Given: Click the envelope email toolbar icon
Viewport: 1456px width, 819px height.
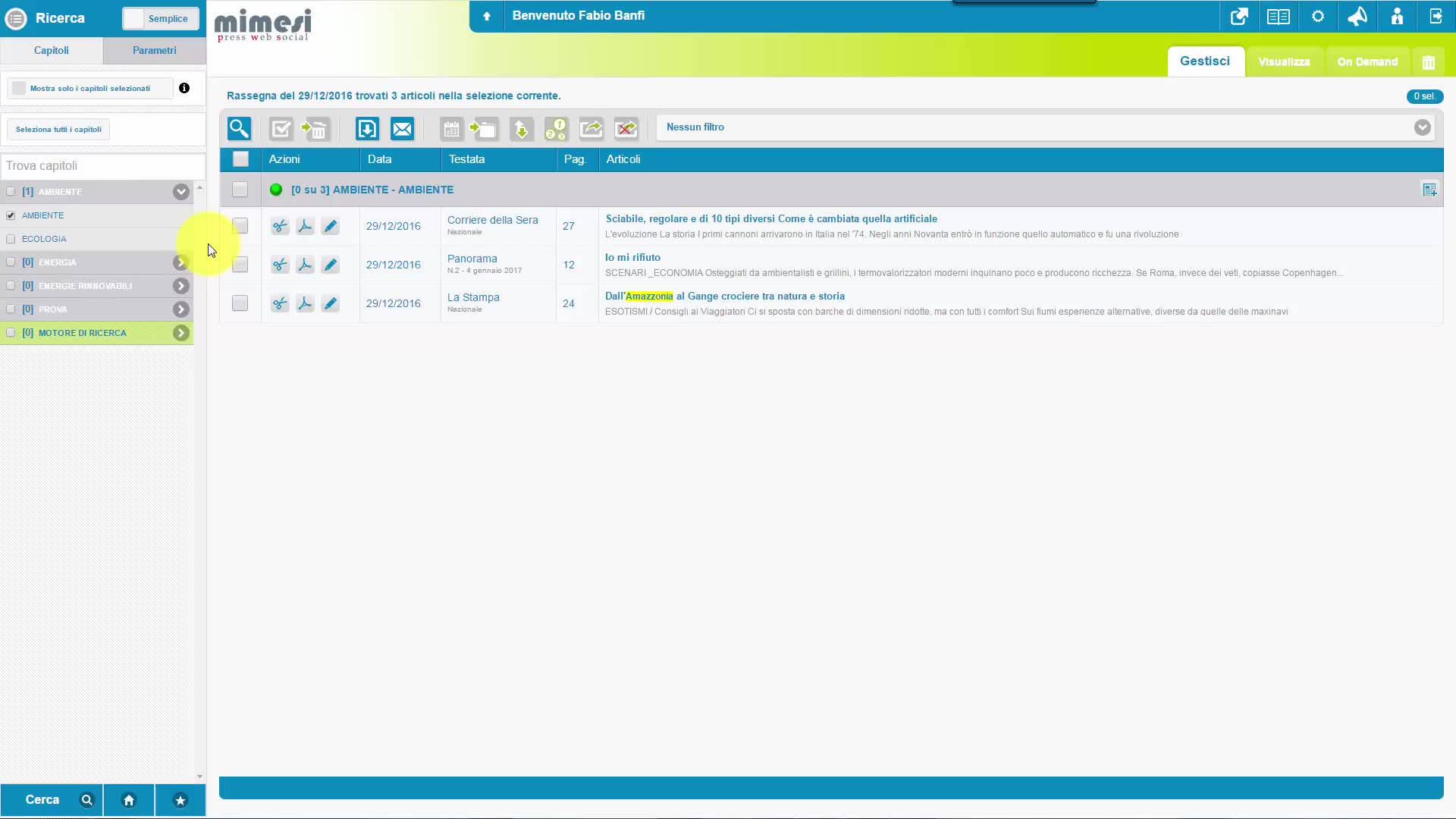Looking at the screenshot, I should [402, 129].
